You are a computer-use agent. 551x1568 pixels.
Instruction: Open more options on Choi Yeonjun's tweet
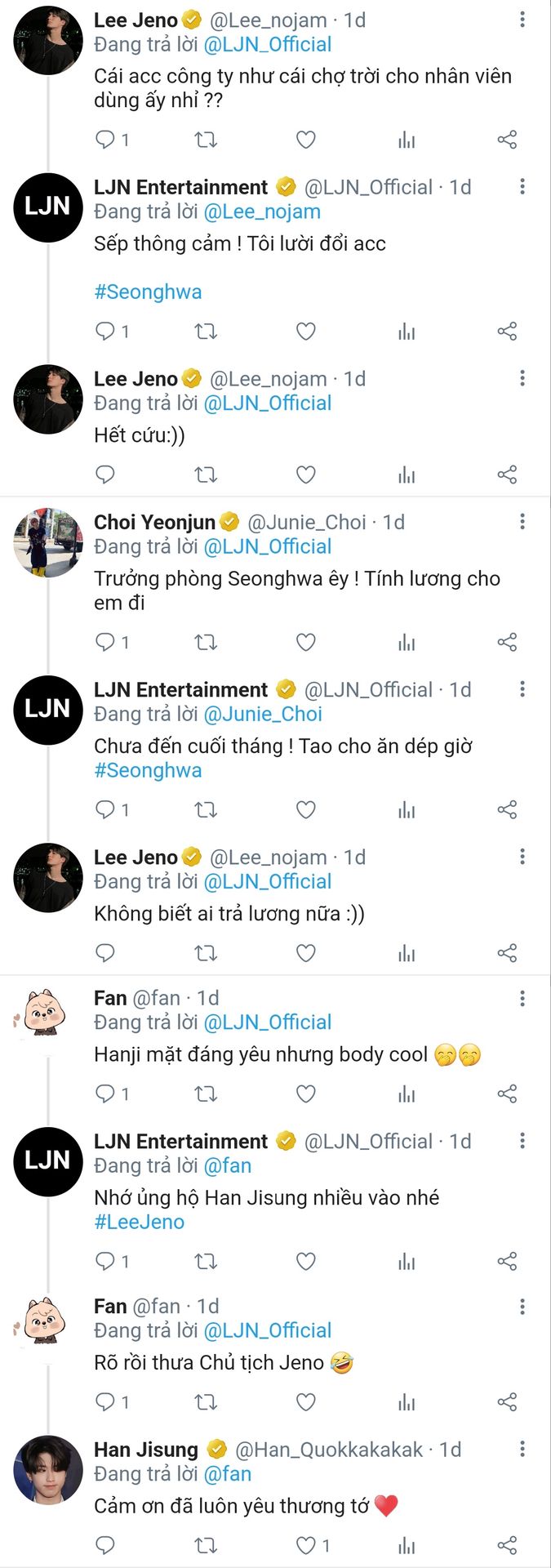[522, 522]
